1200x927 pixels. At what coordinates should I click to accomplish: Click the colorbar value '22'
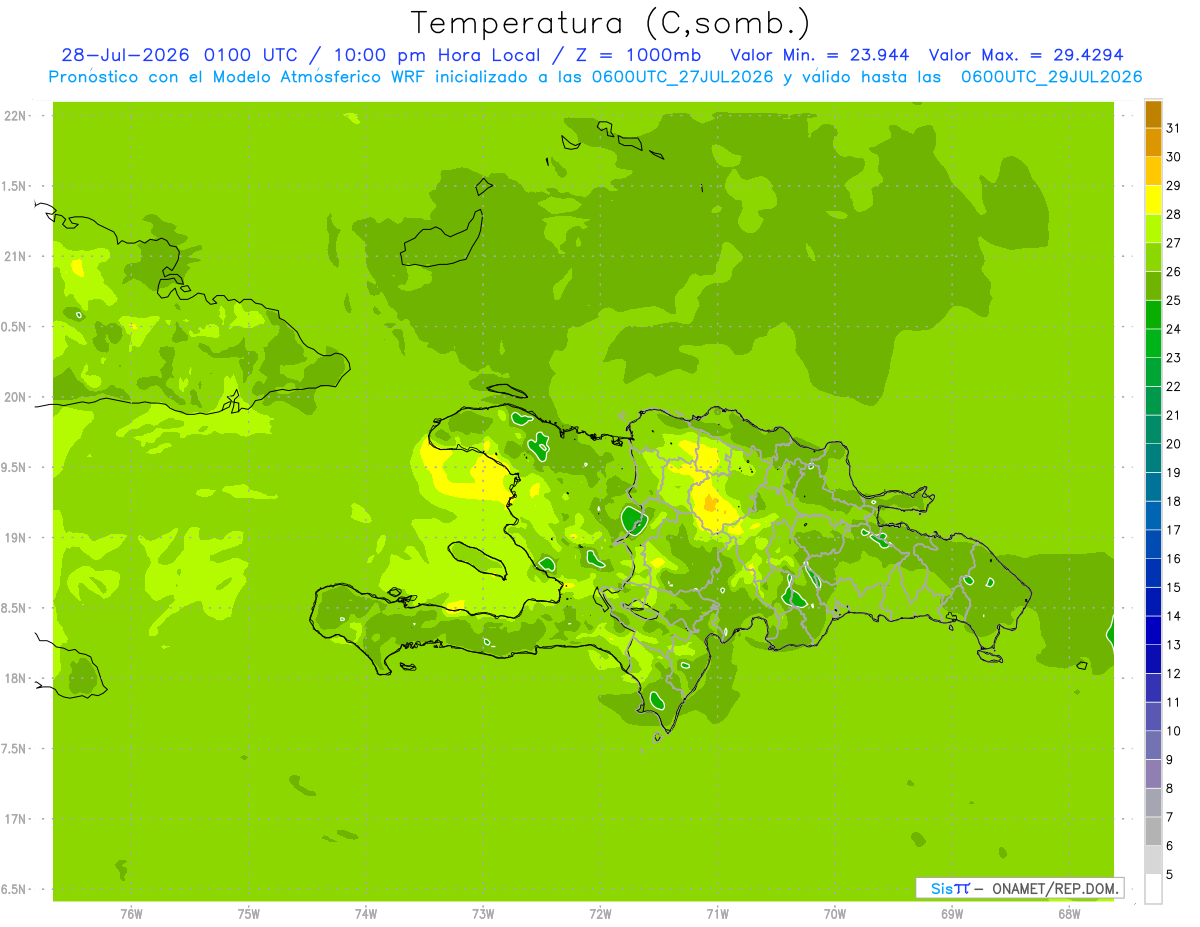tap(1173, 386)
